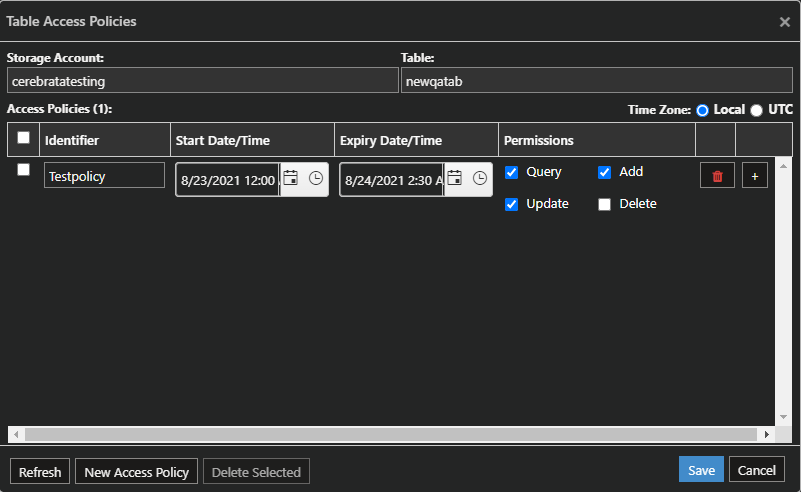Image resolution: width=801 pixels, height=492 pixels.
Task: Select UTC time zone radio button
Action: (x=757, y=110)
